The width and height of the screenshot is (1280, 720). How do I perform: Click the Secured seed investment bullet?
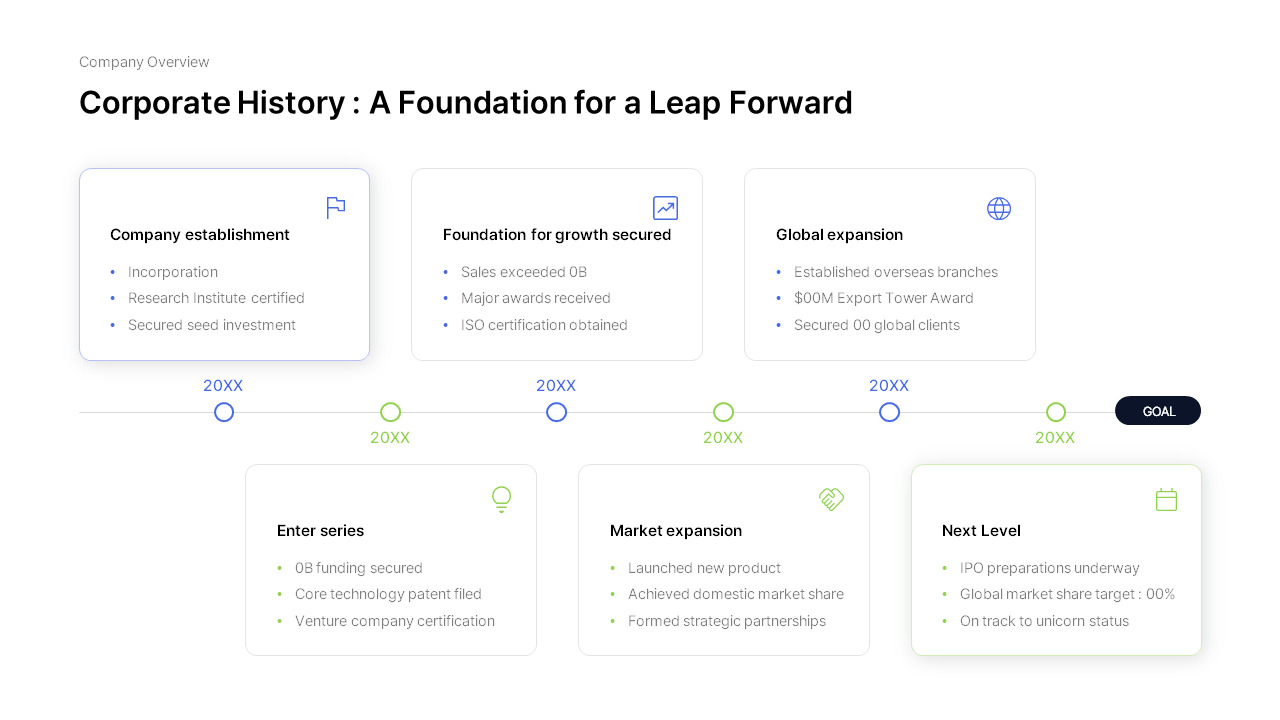pos(212,325)
